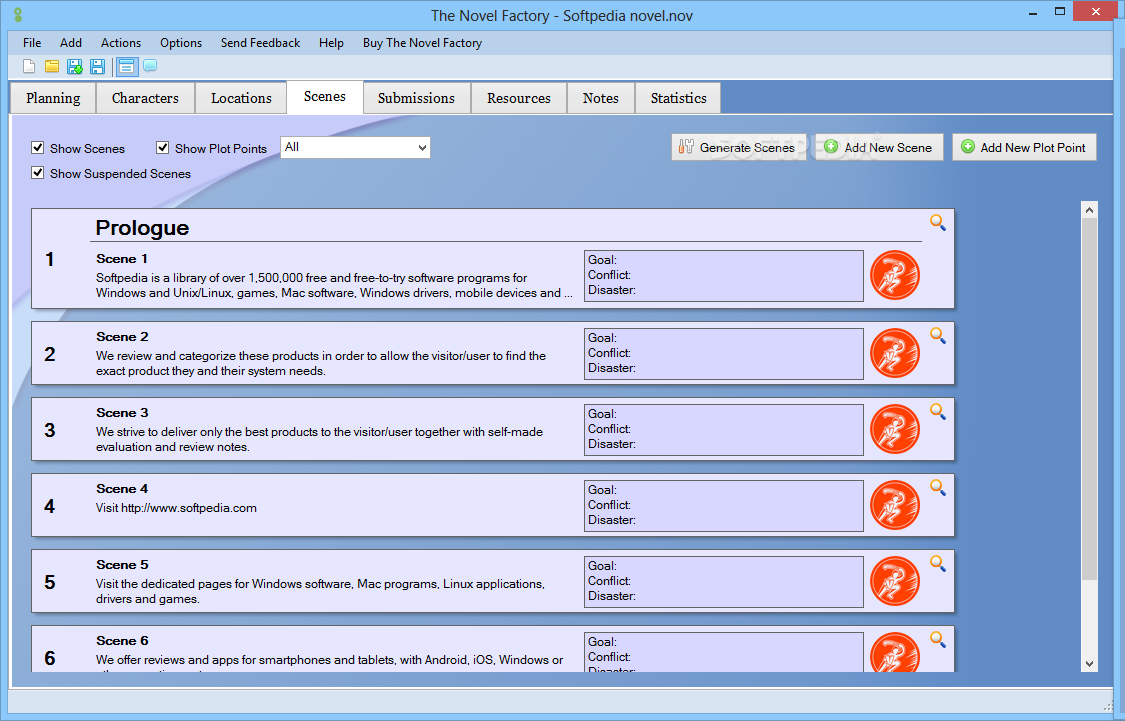The height and width of the screenshot is (721, 1125).
Task: Click the 'Scene 6' title text
Action: (x=122, y=641)
